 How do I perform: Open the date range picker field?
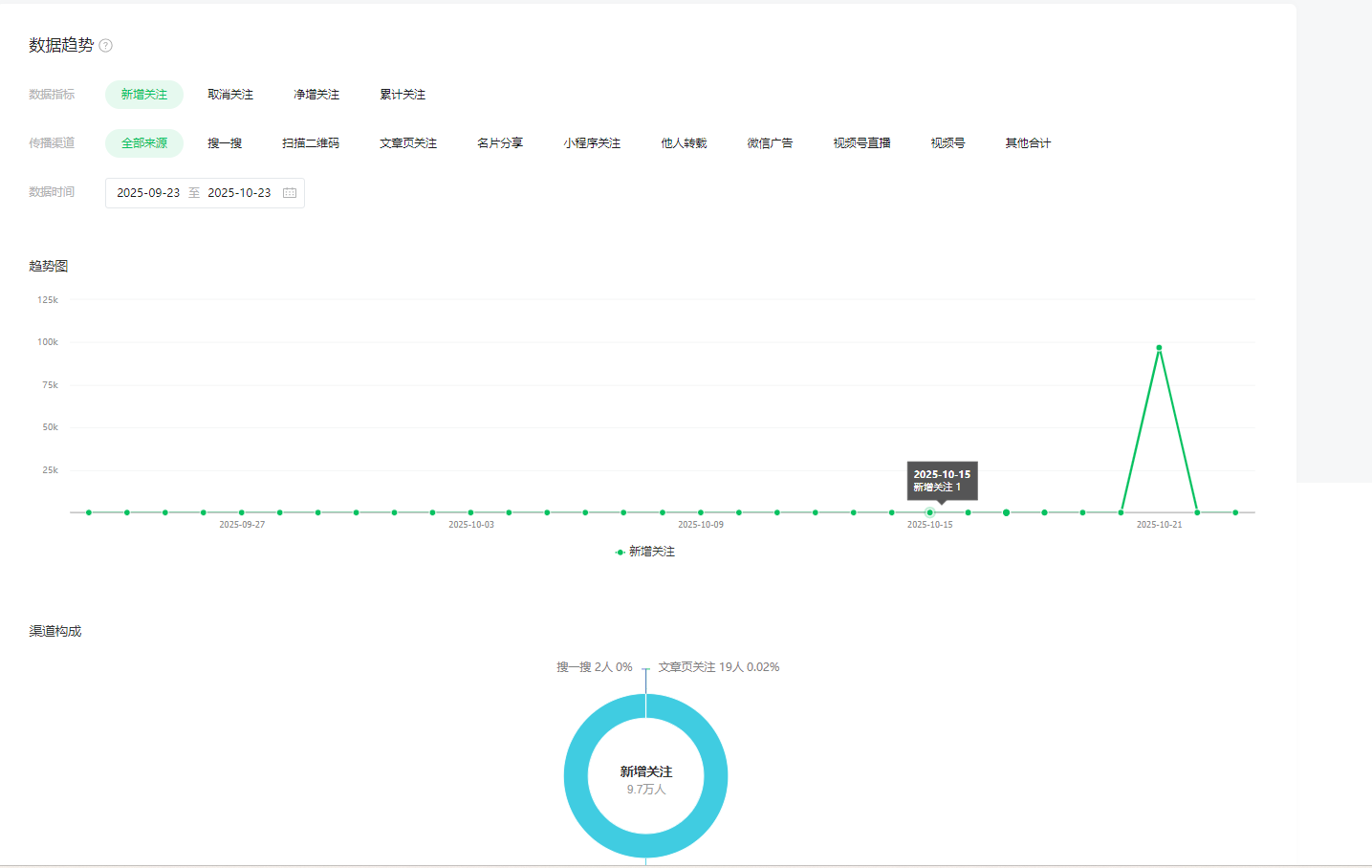[205, 193]
